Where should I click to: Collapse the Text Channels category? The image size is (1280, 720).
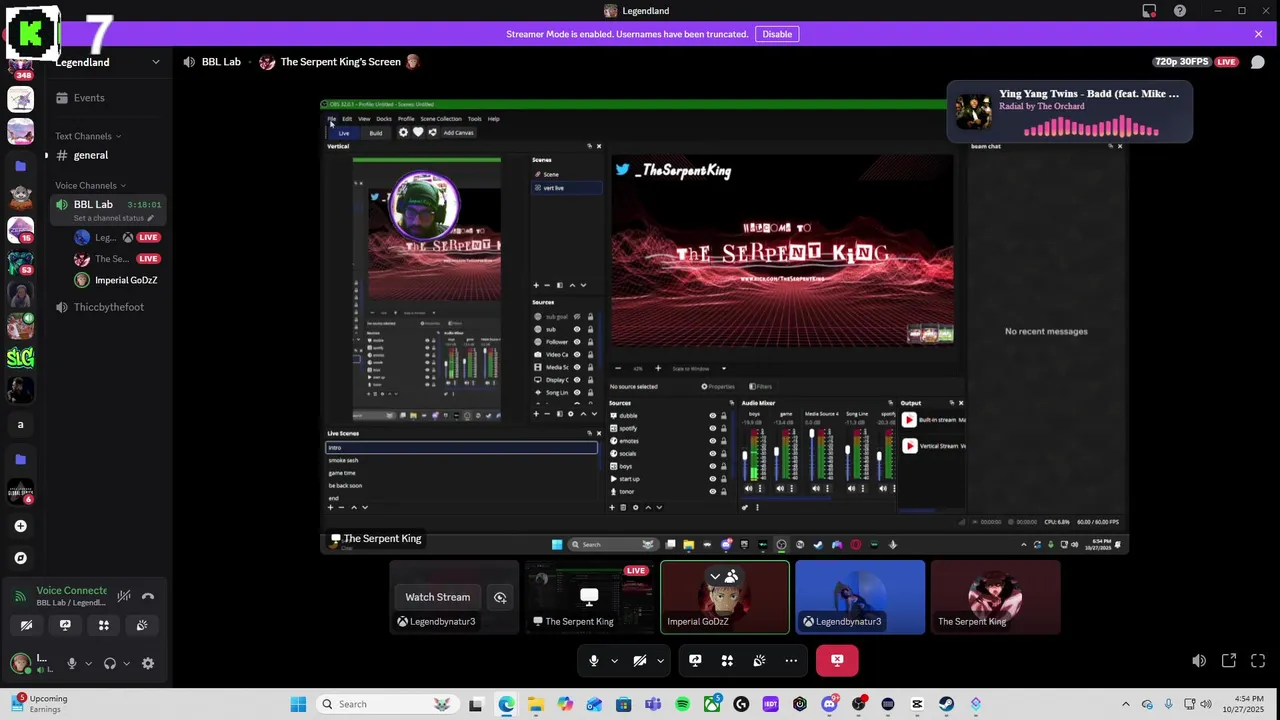(x=88, y=136)
